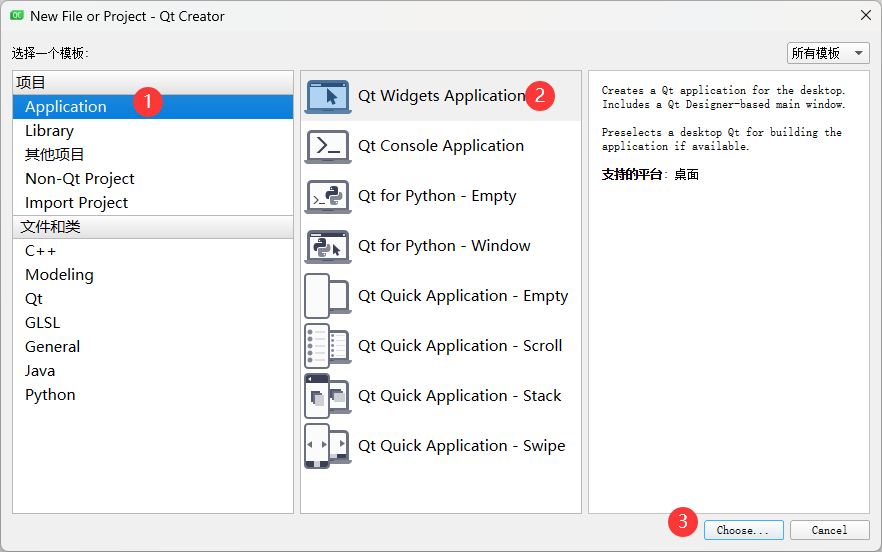Click the Qt Quick Application - Scroll icon

pyautogui.click(x=327, y=346)
